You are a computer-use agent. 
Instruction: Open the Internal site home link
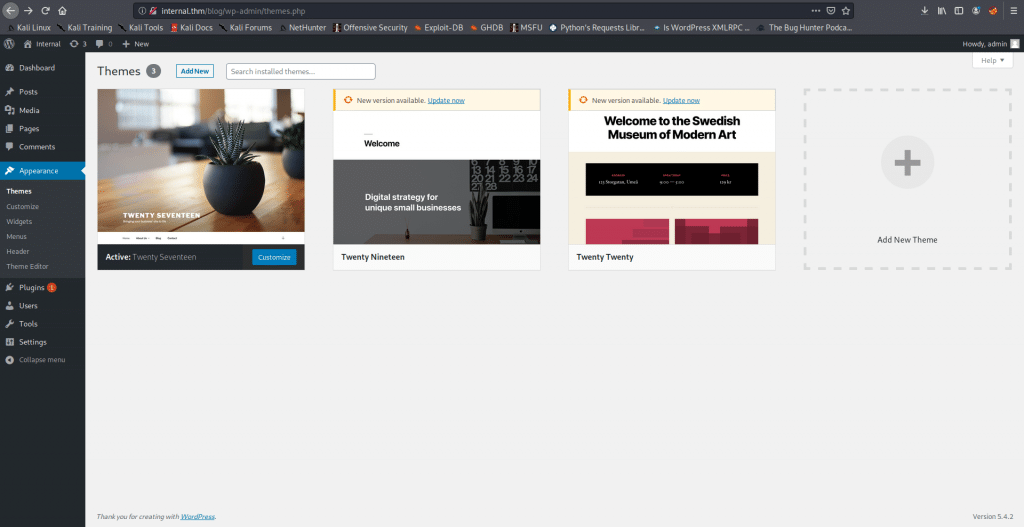point(42,44)
